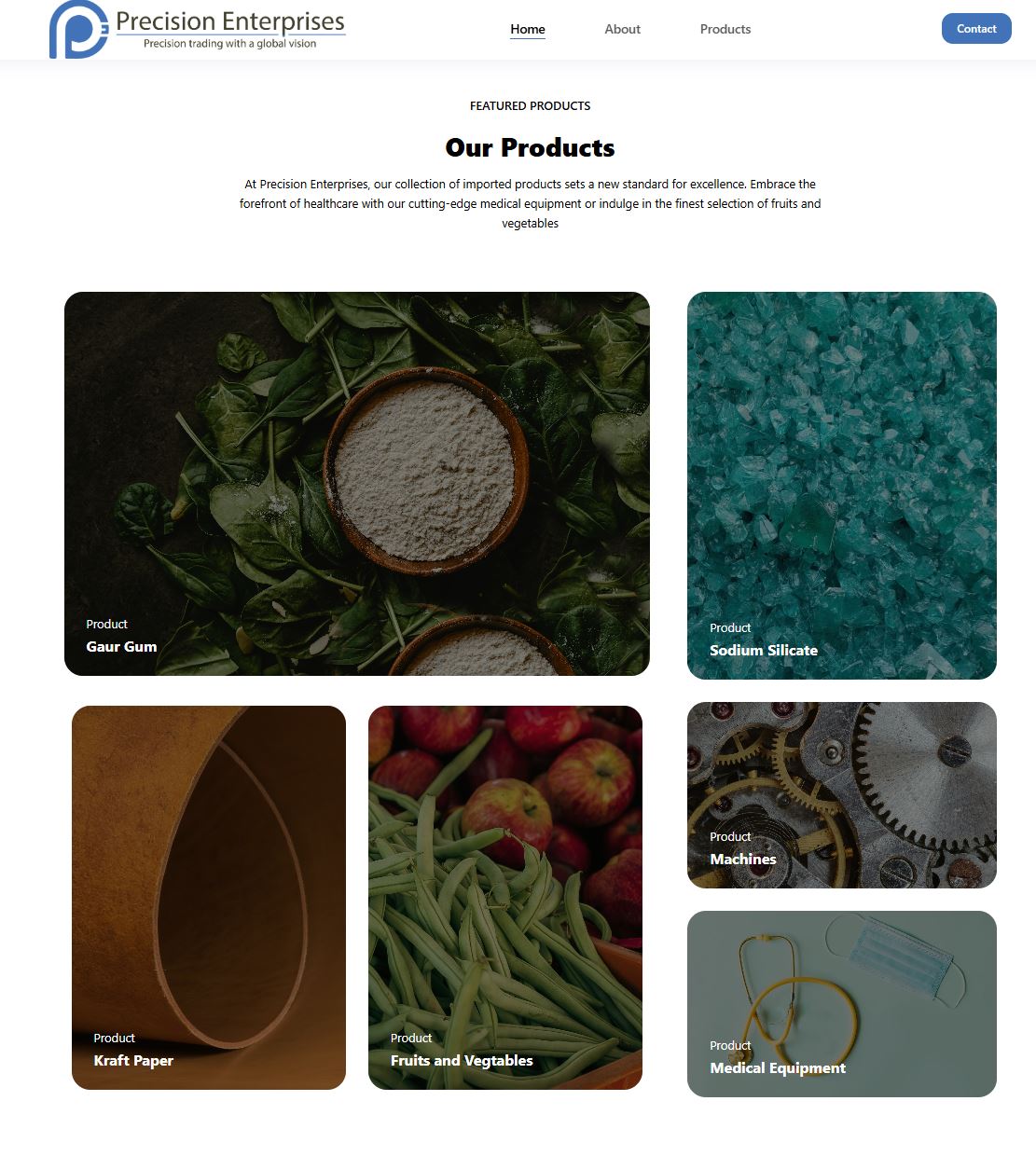The width and height of the screenshot is (1036, 1156).
Task: Open the Kraft Paper product card
Action: point(209,898)
